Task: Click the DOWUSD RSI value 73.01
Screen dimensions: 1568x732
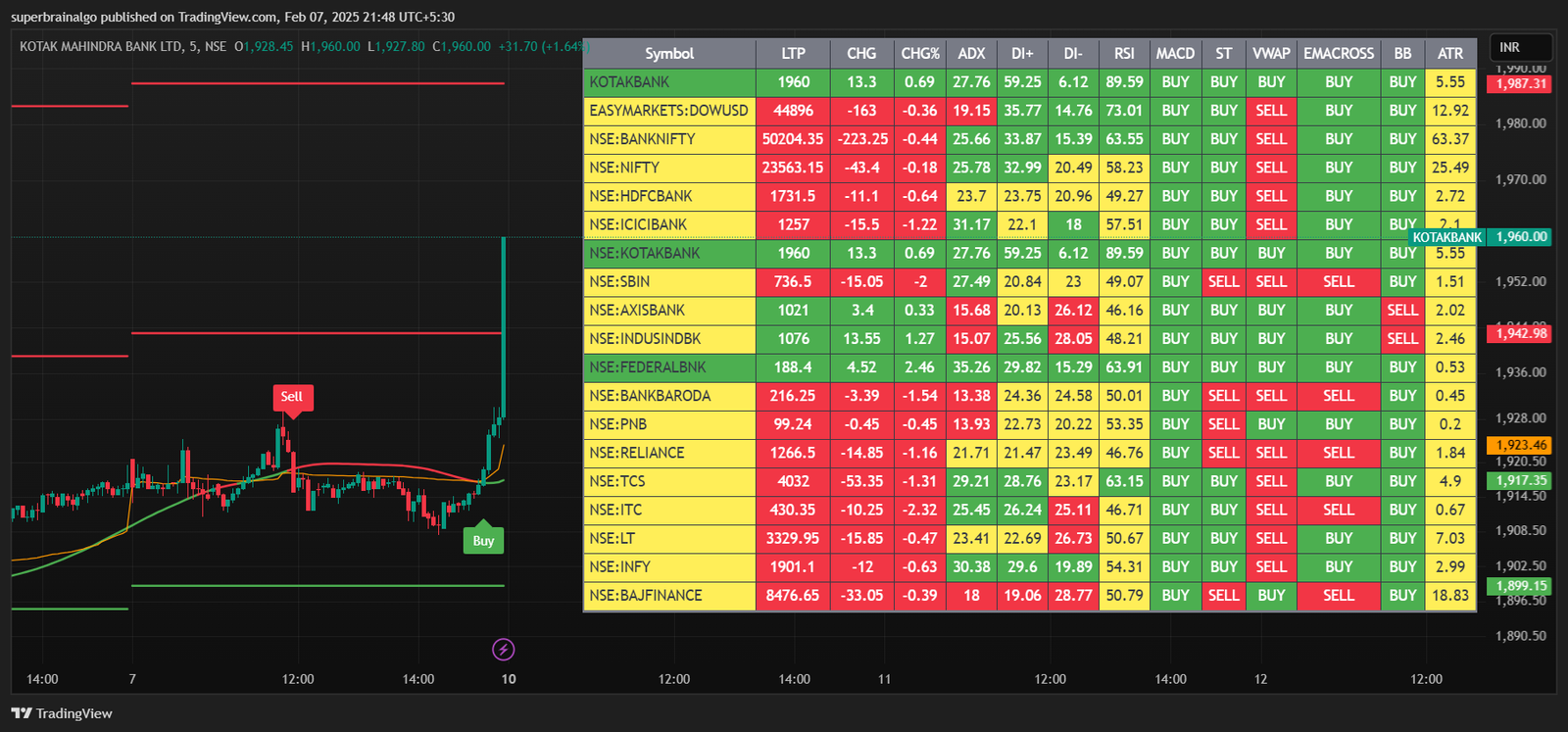Action: [x=1124, y=111]
